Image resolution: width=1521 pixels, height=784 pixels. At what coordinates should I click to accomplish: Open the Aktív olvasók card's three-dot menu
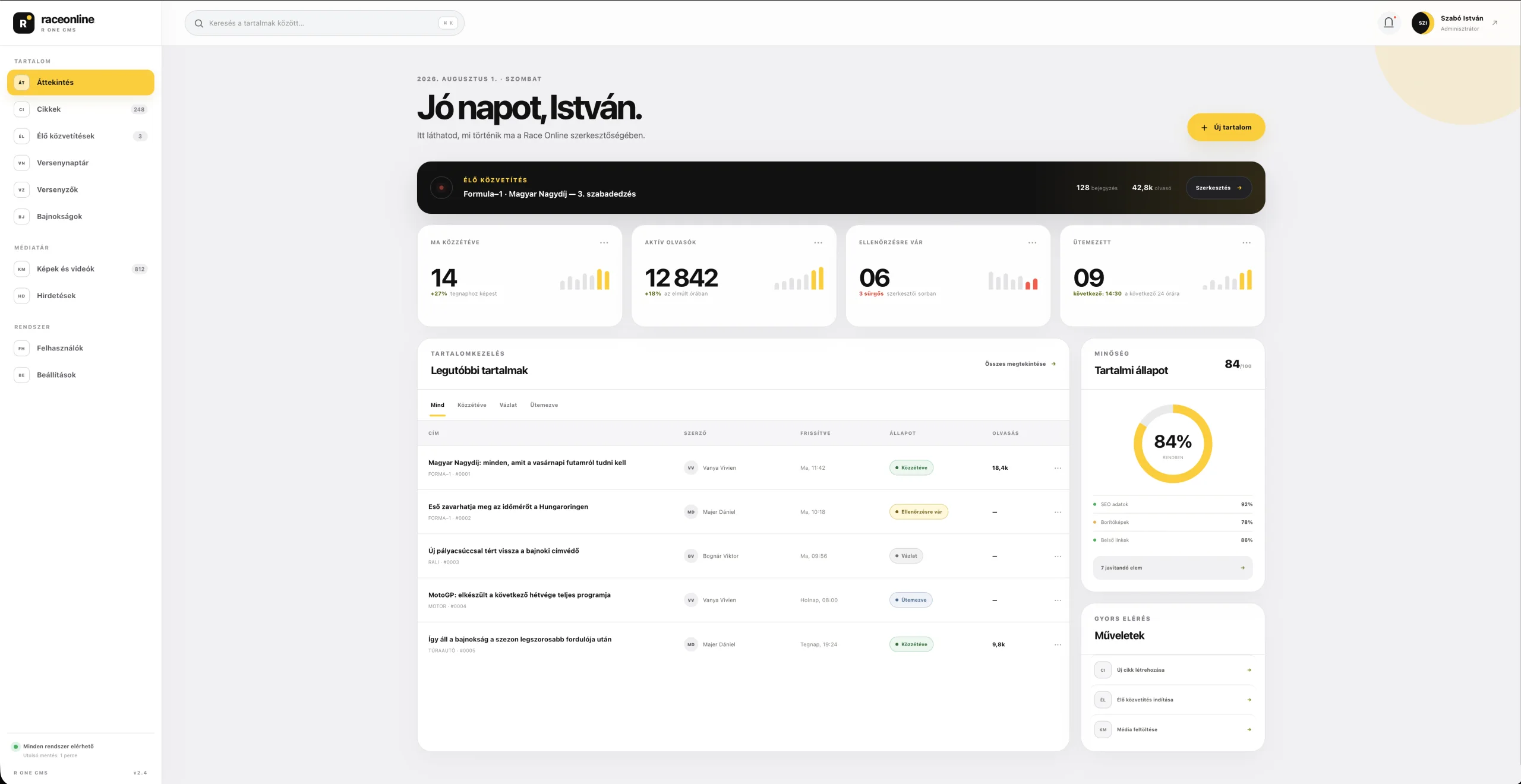tap(818, 242)
